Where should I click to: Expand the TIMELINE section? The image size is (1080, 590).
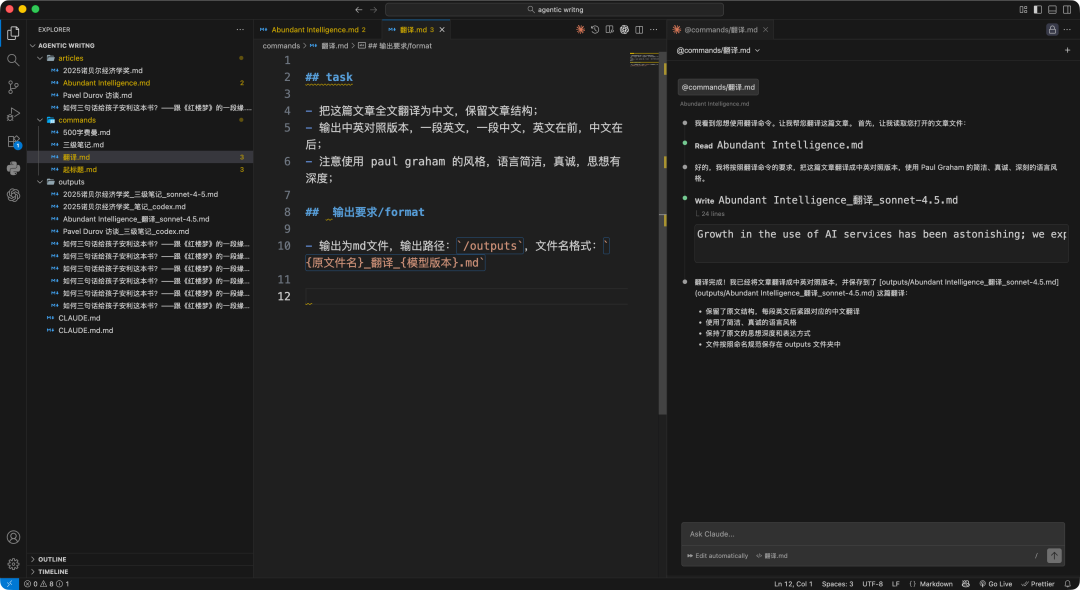coord(140,572)
